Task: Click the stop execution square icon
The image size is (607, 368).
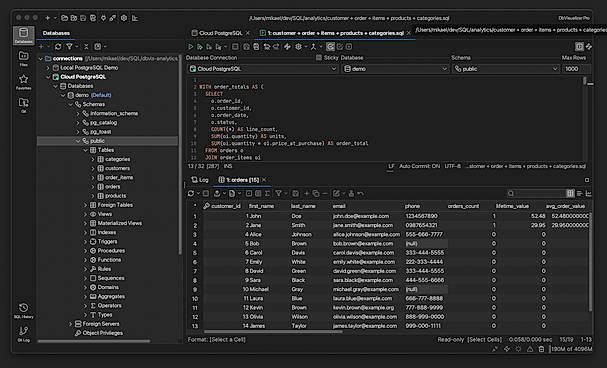Action: (x=235, y=46)
